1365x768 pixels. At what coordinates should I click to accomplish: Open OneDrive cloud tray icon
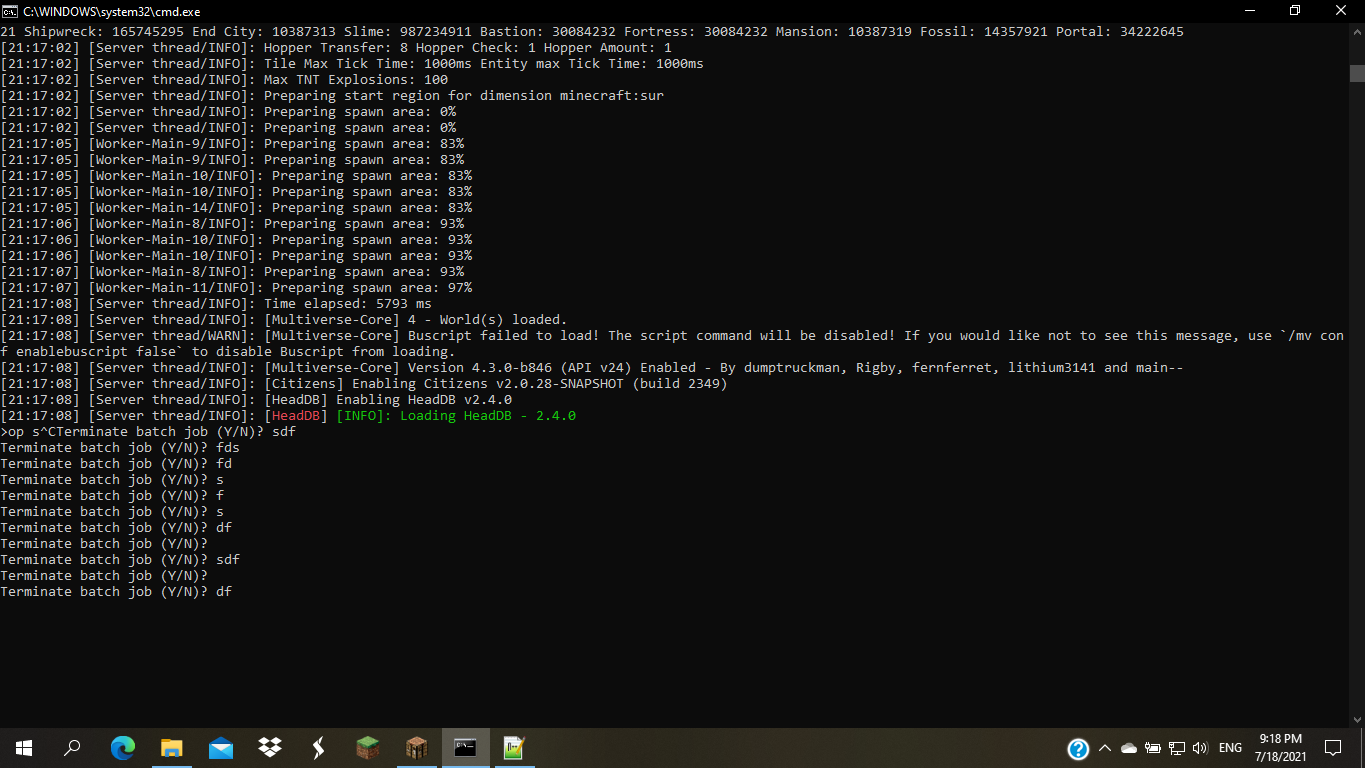point(1129,748)
